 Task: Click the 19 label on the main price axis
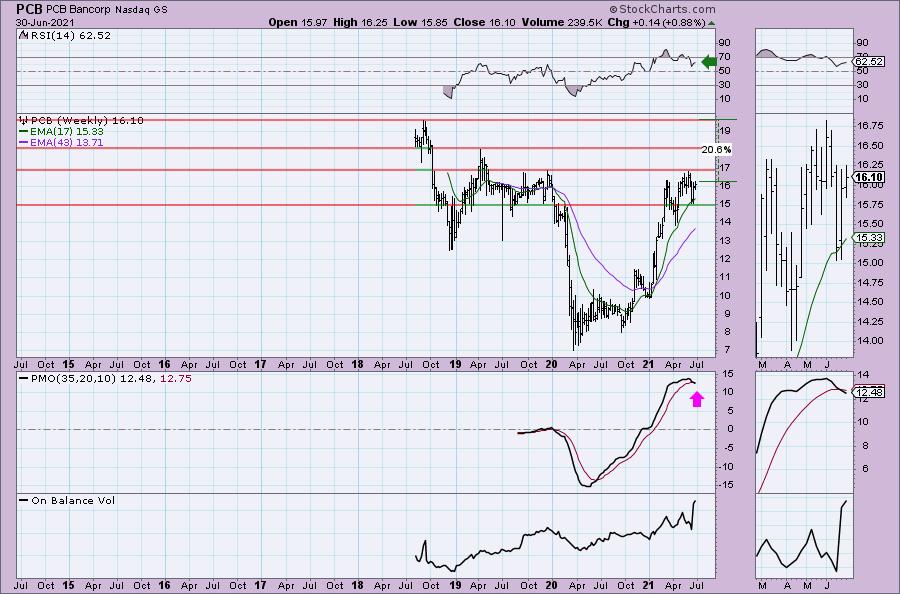pos(724,131)
